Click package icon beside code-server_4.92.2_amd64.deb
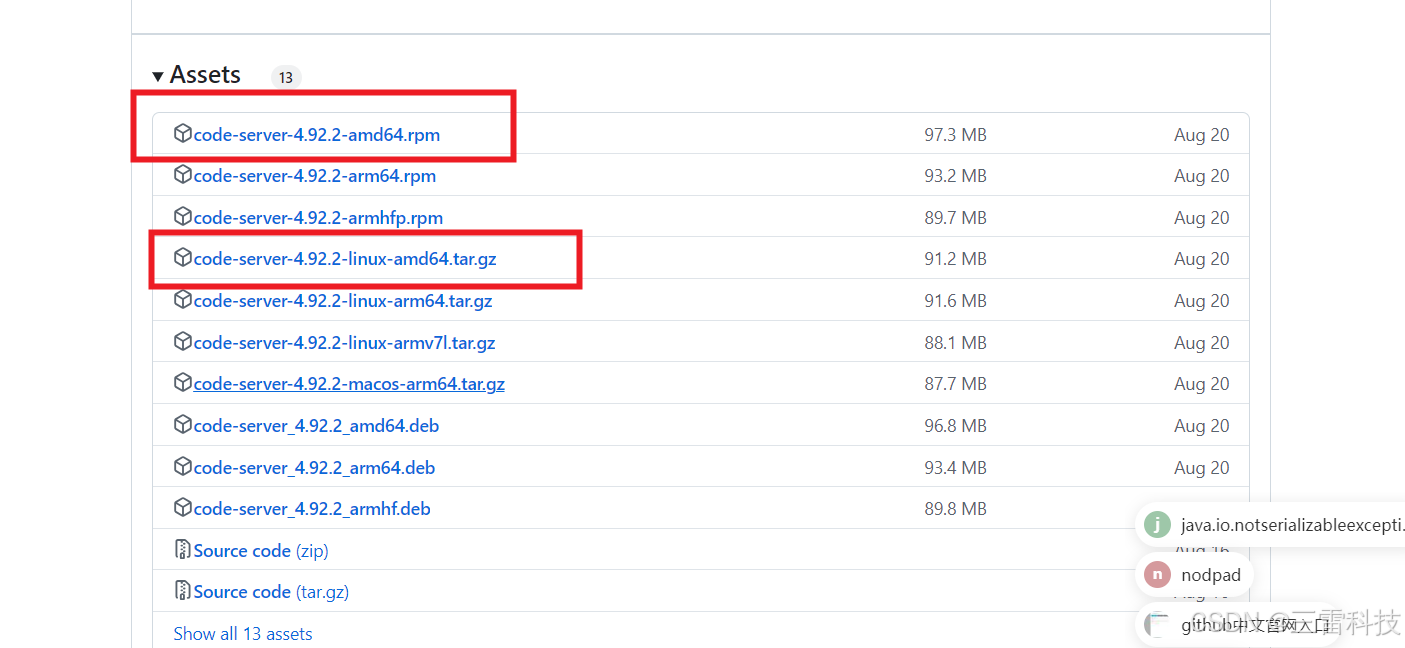This screenshot has width=1405, height=648. click(x=182, y=425)
